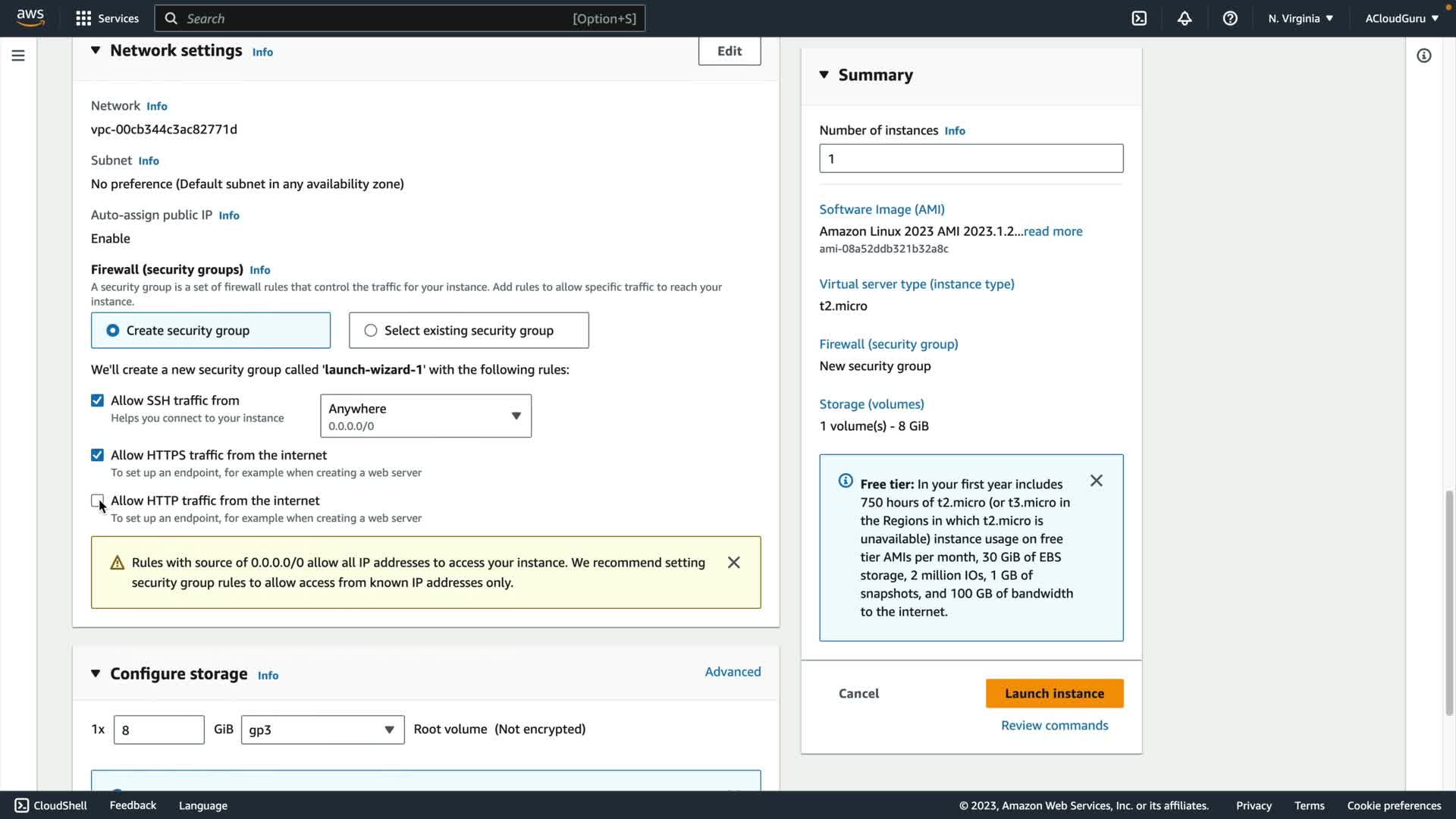
Task: Open the help question mark icon
Action: [1230, 18]
